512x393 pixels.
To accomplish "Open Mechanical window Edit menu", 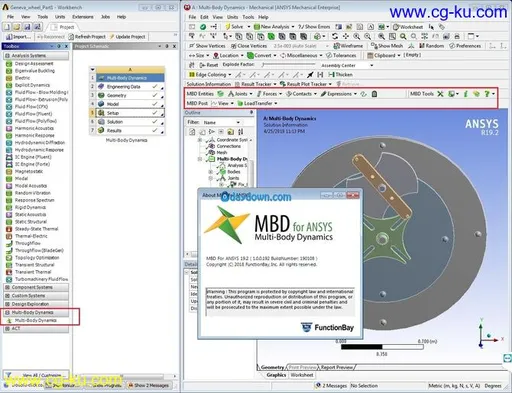I will click(x=204, y=17).
